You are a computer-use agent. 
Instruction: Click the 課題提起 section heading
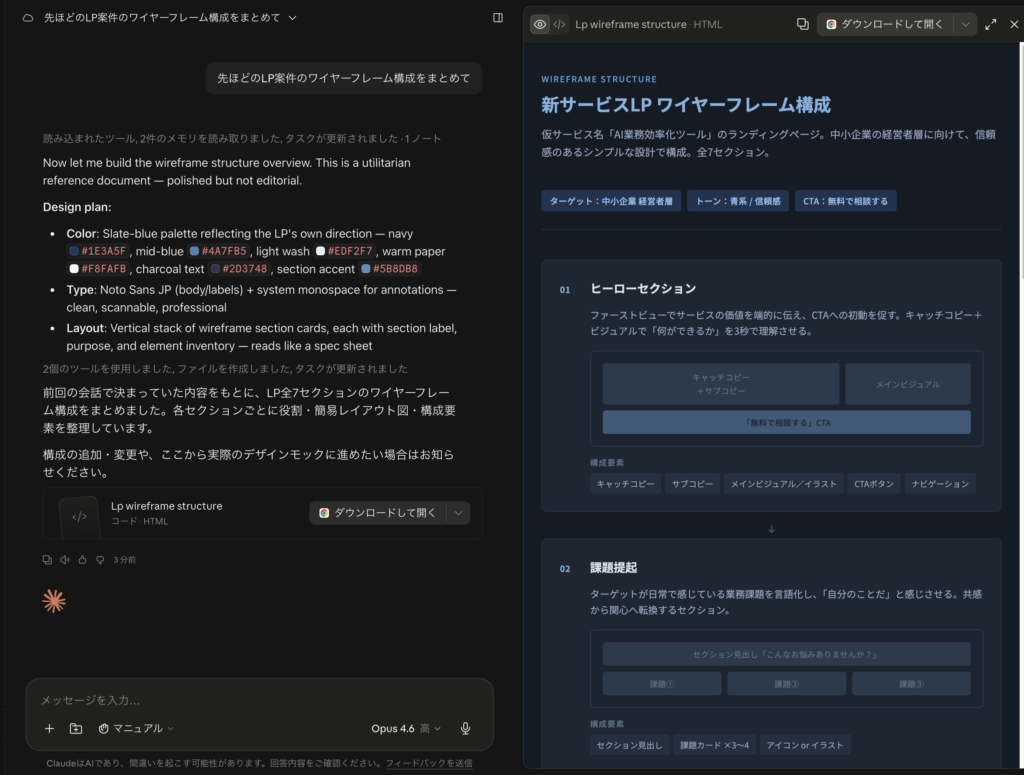pos(613,568)
